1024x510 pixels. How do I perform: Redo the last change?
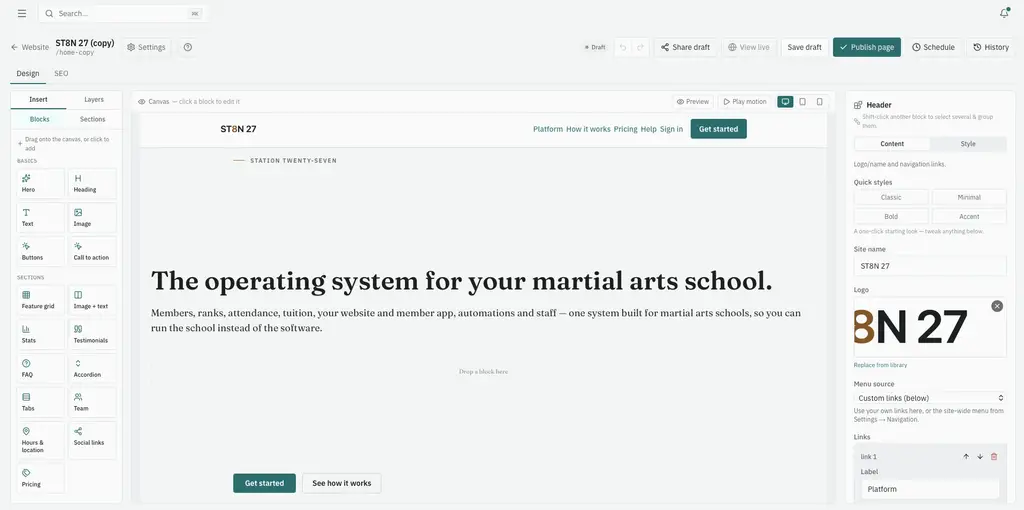click(x=641, y=47)
